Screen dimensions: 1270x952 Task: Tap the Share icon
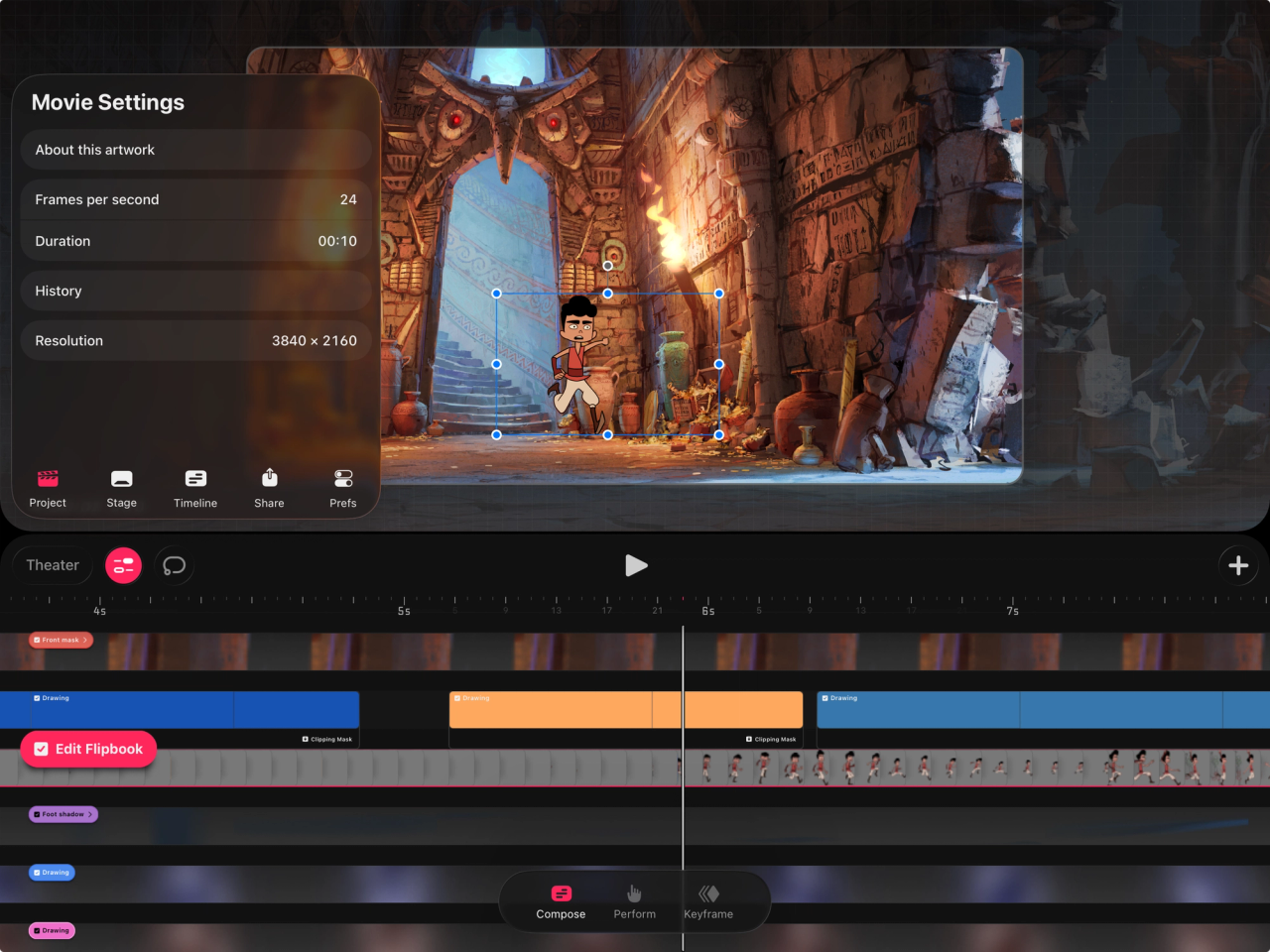[x=269, y=480]
